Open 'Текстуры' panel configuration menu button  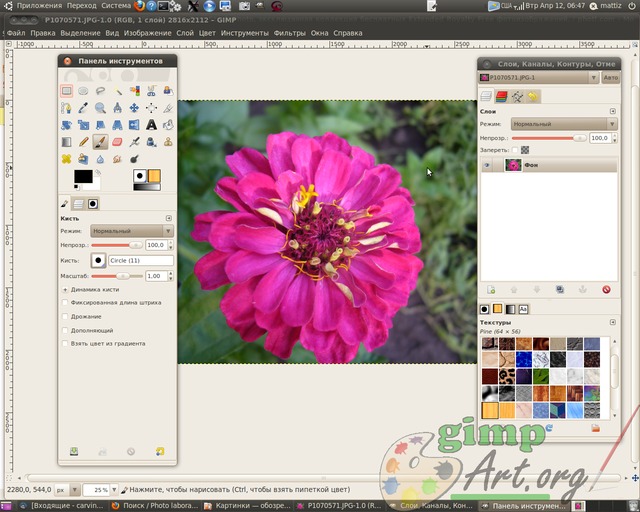click(x=613, y=322)
